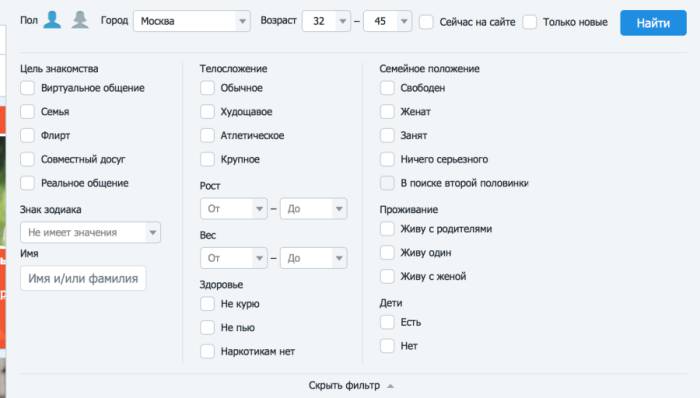Check Ничего серьезного option
This screenshot has height=398, width=700.
(x=387, y=159)
